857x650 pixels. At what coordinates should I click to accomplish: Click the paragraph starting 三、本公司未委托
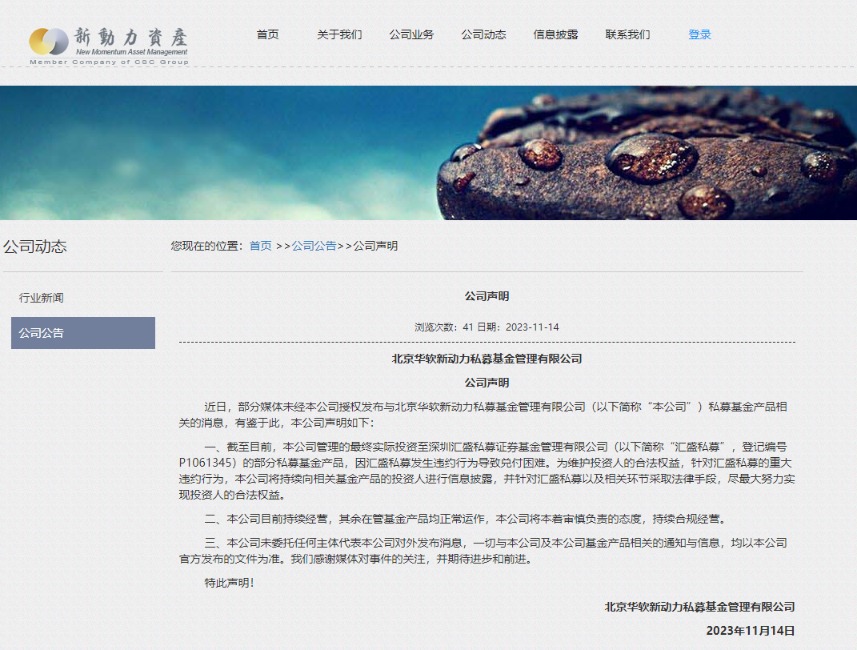click(x=483, y=551)
